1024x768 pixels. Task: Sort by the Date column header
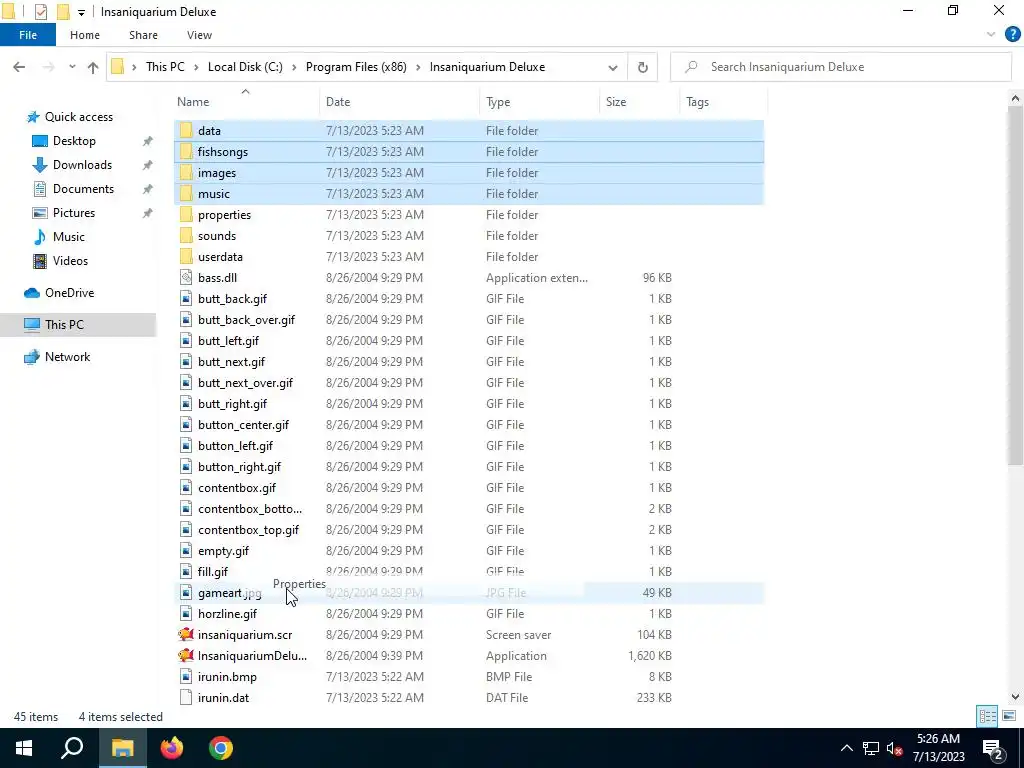coord(400,102)
